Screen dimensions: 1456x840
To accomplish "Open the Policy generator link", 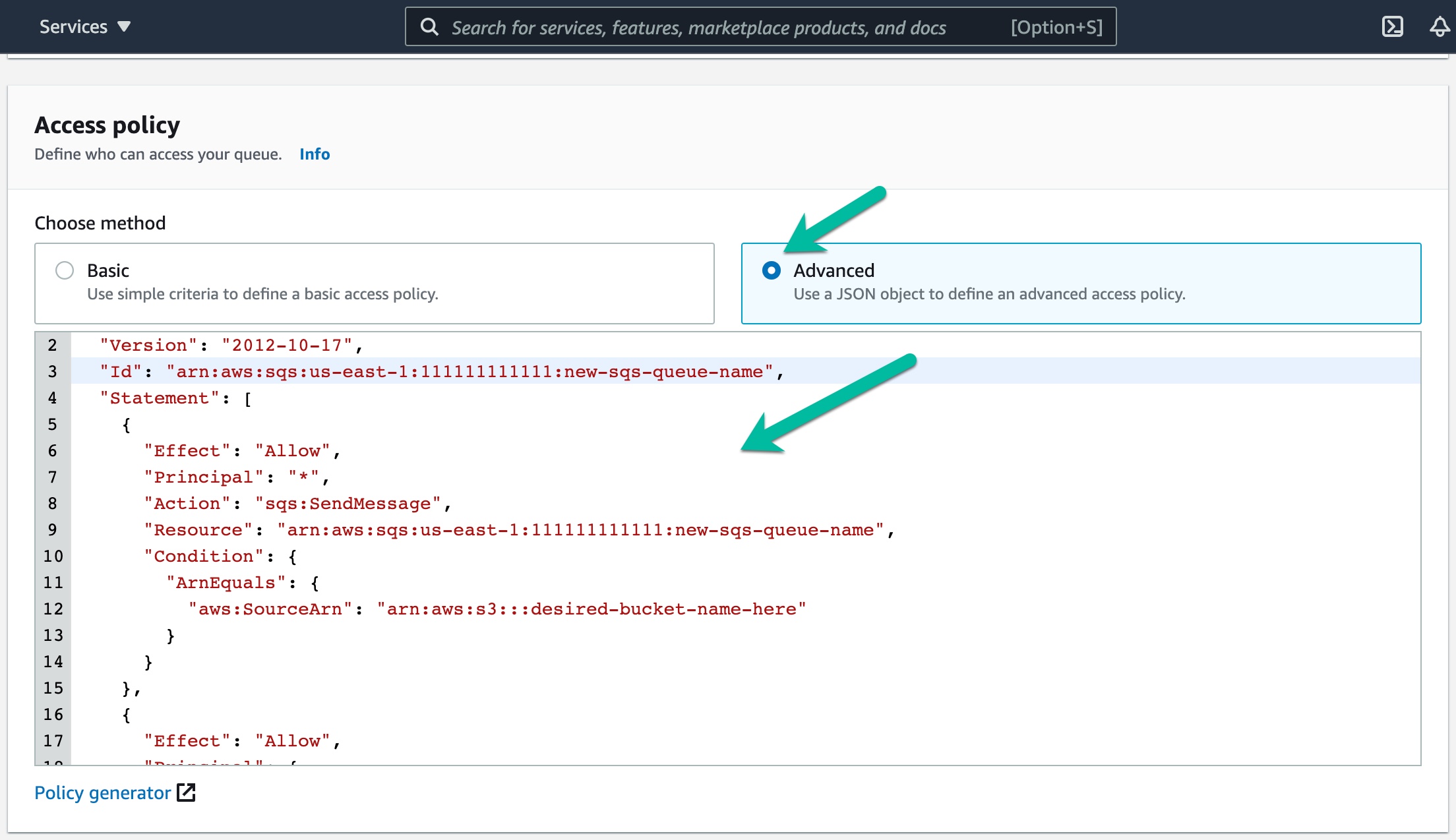I will coord(103,793).
